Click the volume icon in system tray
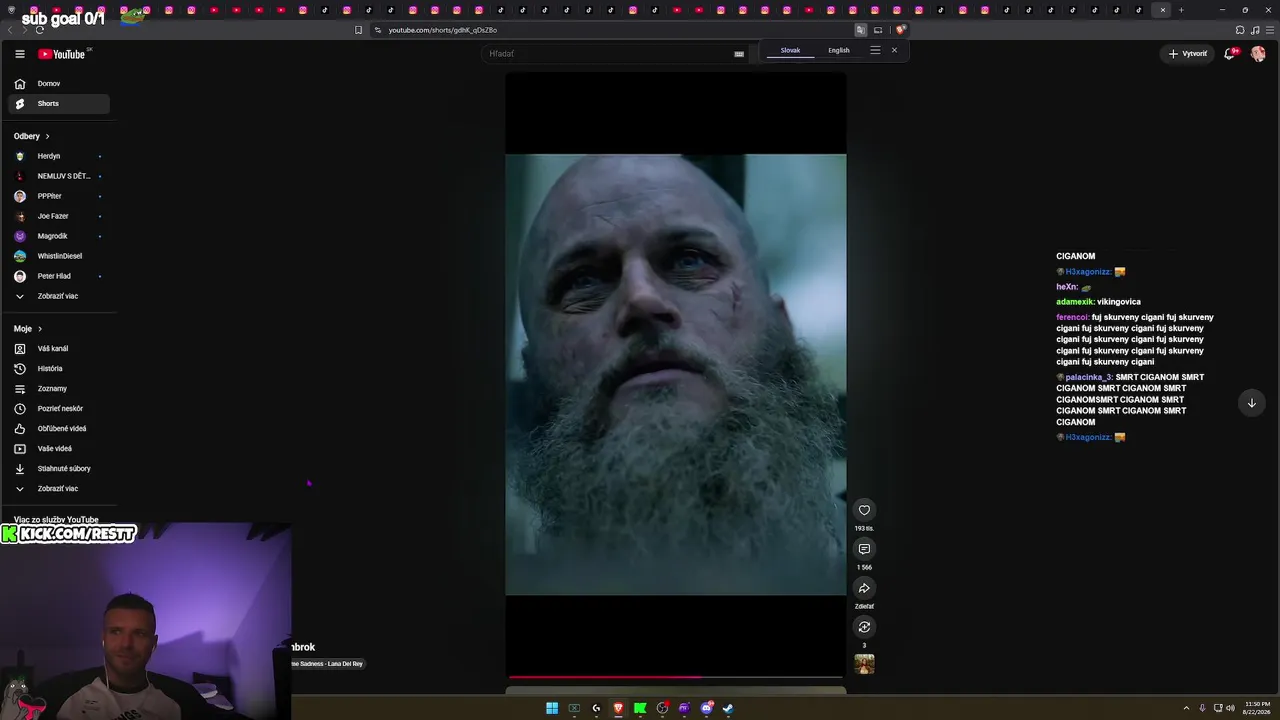 point(1230,708)
